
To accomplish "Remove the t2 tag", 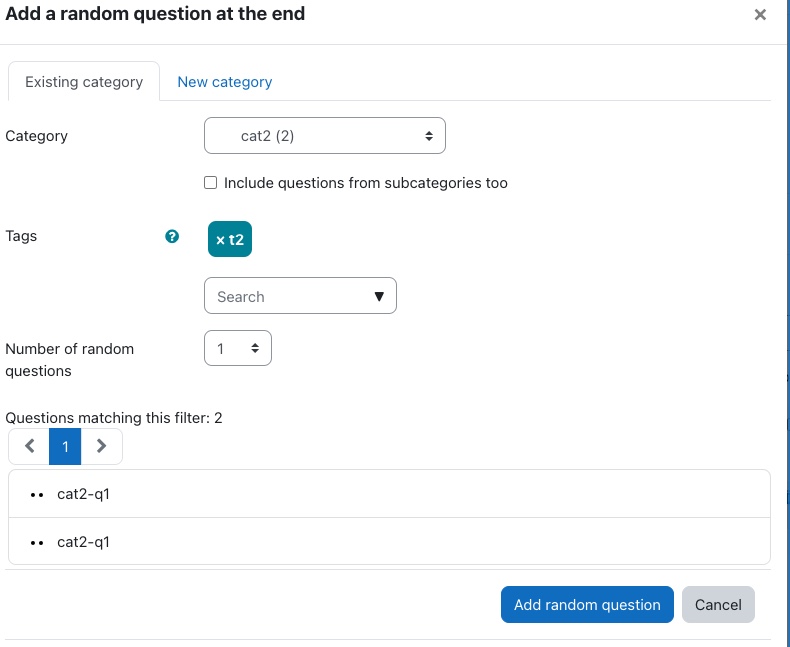I will point(230,239).
